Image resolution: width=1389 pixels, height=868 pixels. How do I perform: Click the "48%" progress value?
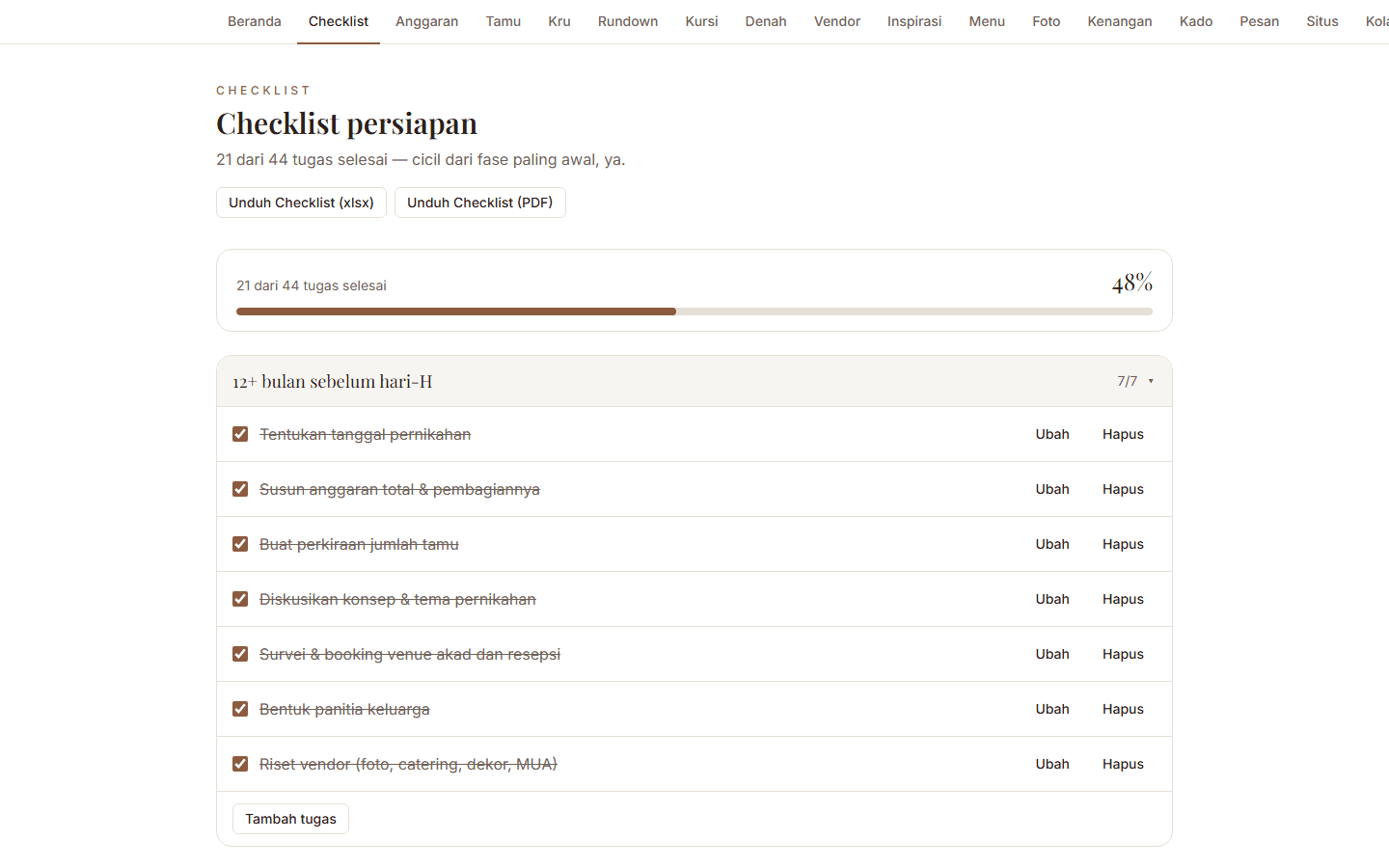pyautogui.click(x=1132, y=283)
